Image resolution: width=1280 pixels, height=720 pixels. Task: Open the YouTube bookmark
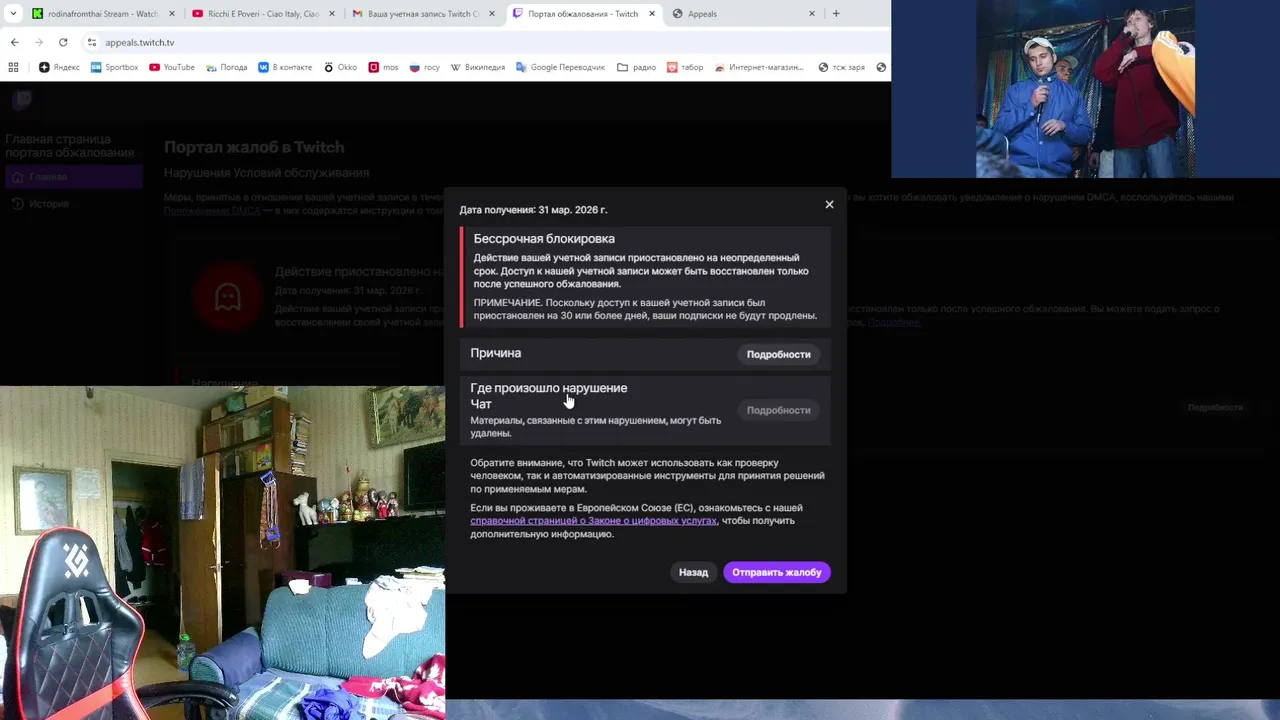tap(172, 67)
